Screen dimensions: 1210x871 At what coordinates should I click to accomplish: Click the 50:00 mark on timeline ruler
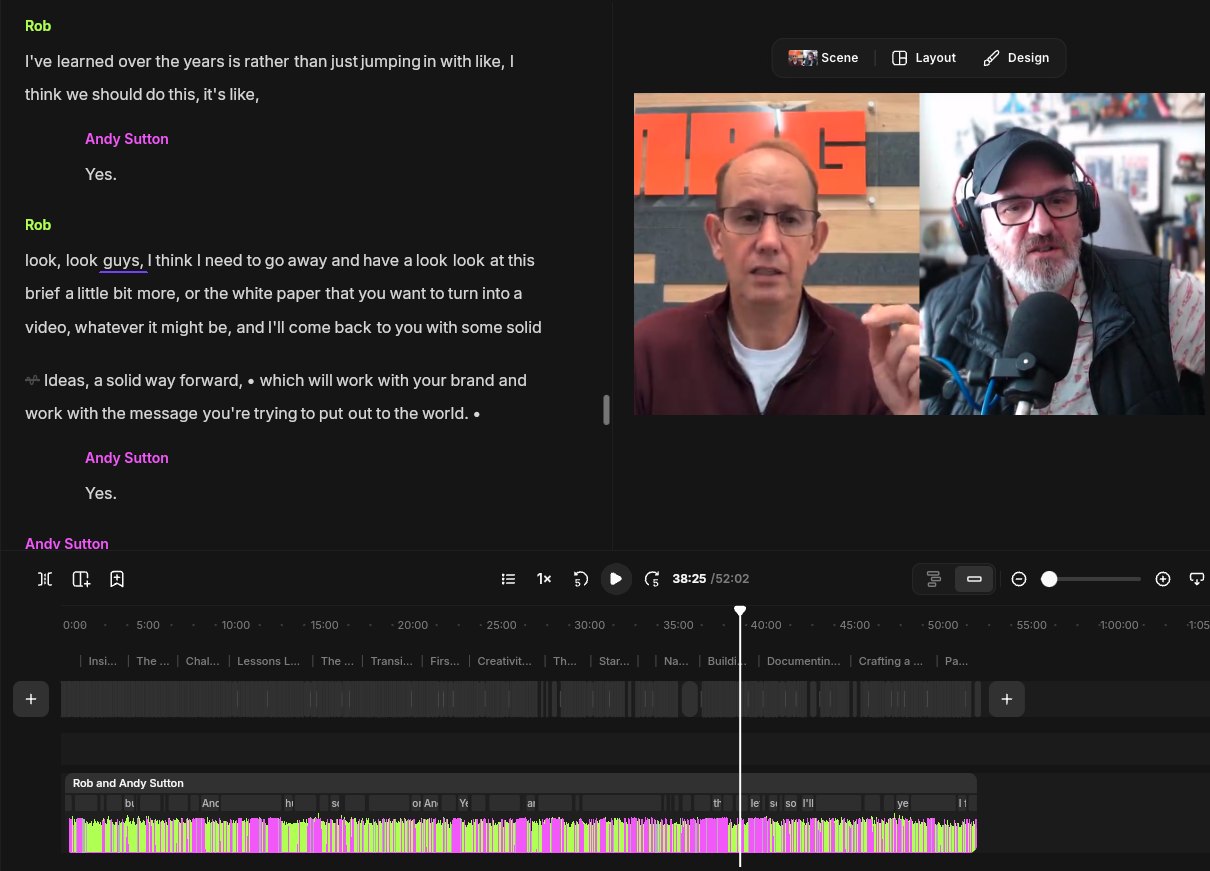tap(943, 625)
